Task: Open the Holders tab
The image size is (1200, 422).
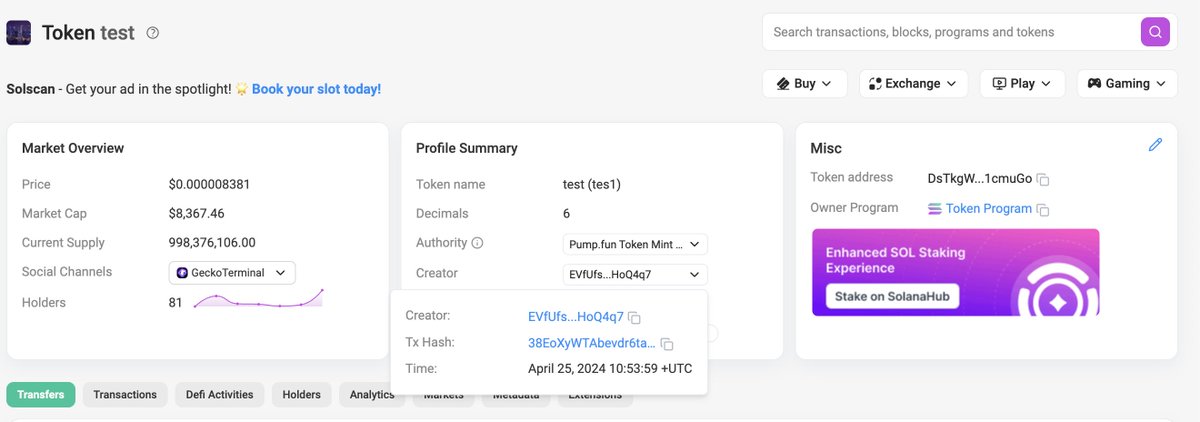Action: pos(301,394)
